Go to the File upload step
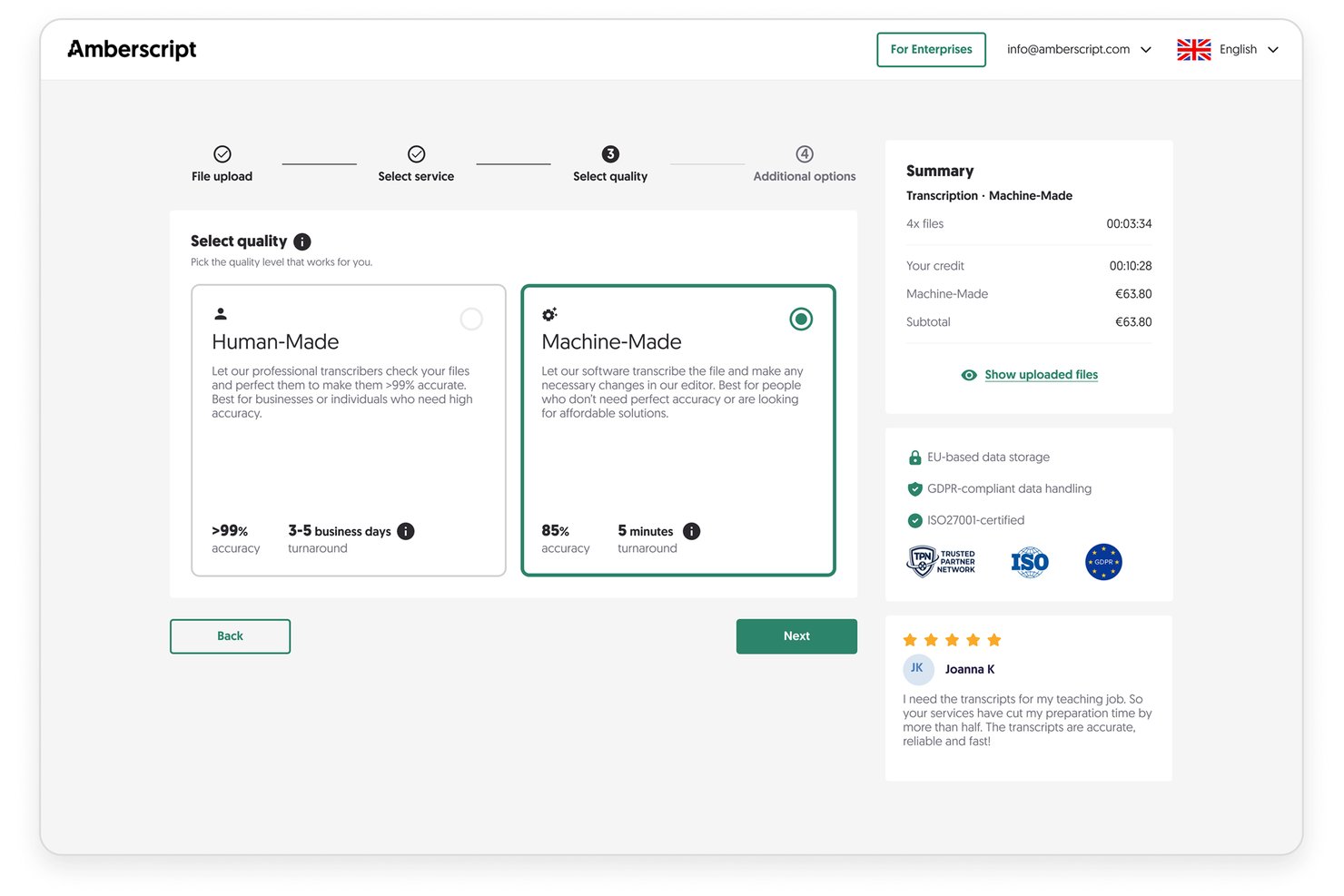 click(222, 164)
